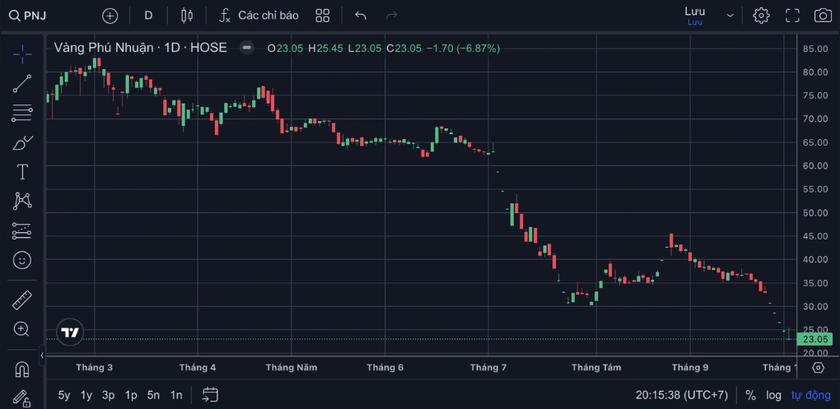Open chart settings gear icon
Viewport: 840px width, 409px height.
pos(761,16)
